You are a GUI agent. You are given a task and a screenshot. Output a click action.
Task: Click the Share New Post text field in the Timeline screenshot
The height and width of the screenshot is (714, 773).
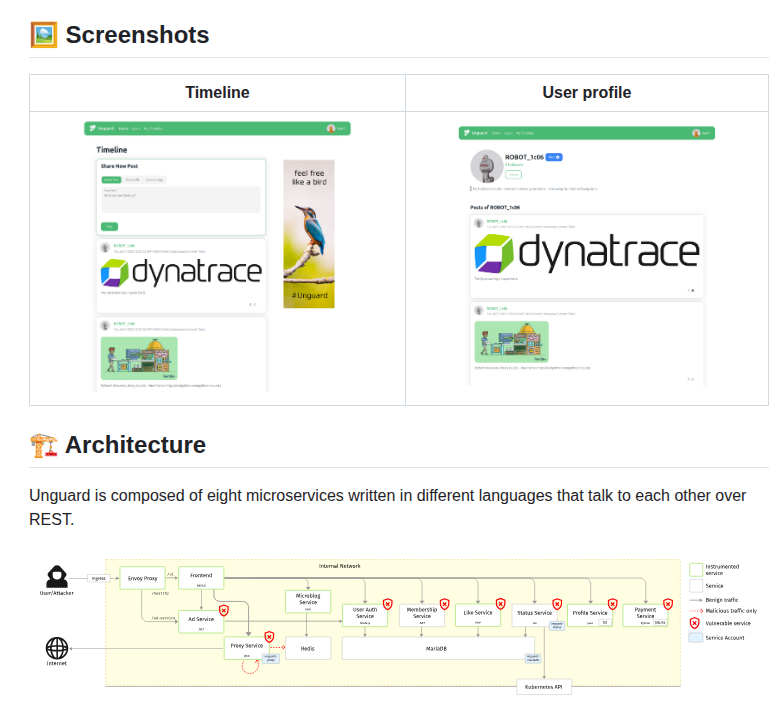click(x=181, y=200)
